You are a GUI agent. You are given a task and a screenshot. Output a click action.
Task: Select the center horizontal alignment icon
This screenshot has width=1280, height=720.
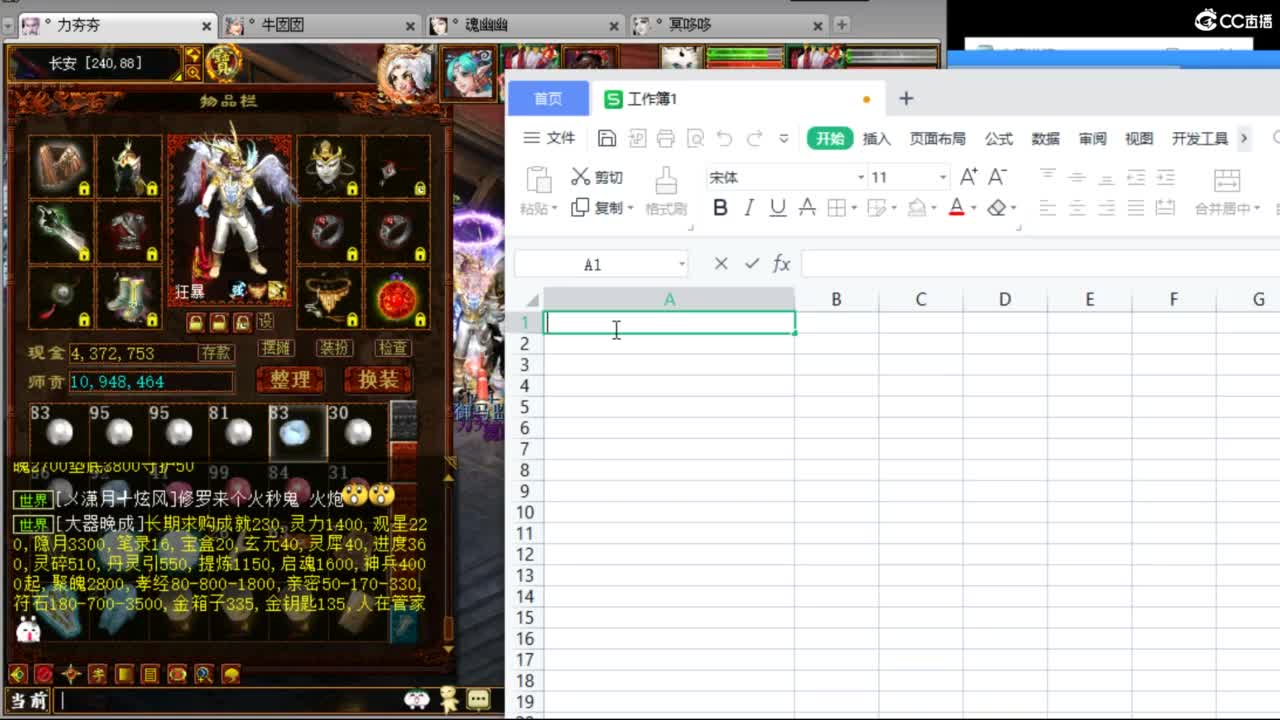[1076, 208]
